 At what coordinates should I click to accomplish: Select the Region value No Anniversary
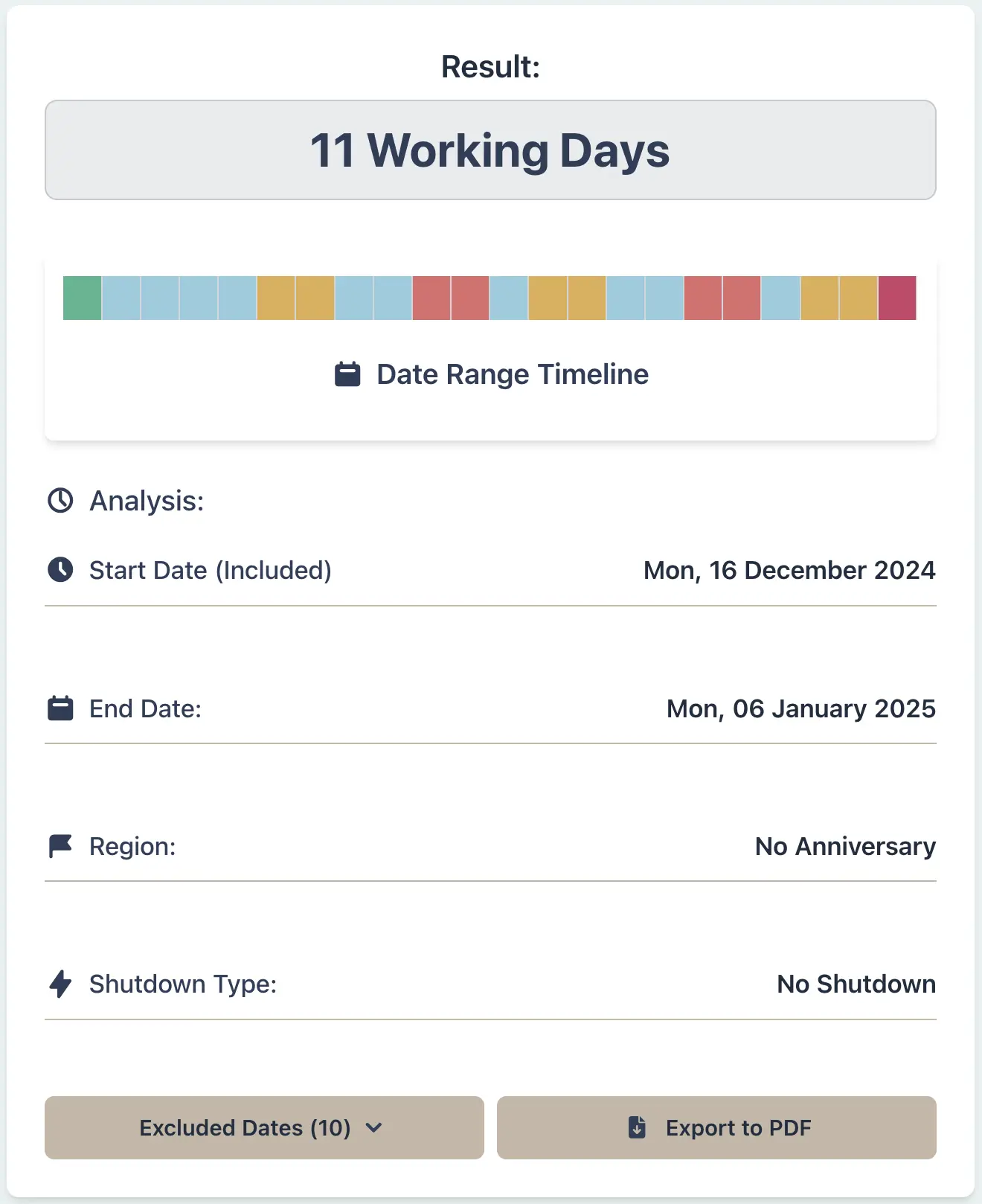point(844,845)
